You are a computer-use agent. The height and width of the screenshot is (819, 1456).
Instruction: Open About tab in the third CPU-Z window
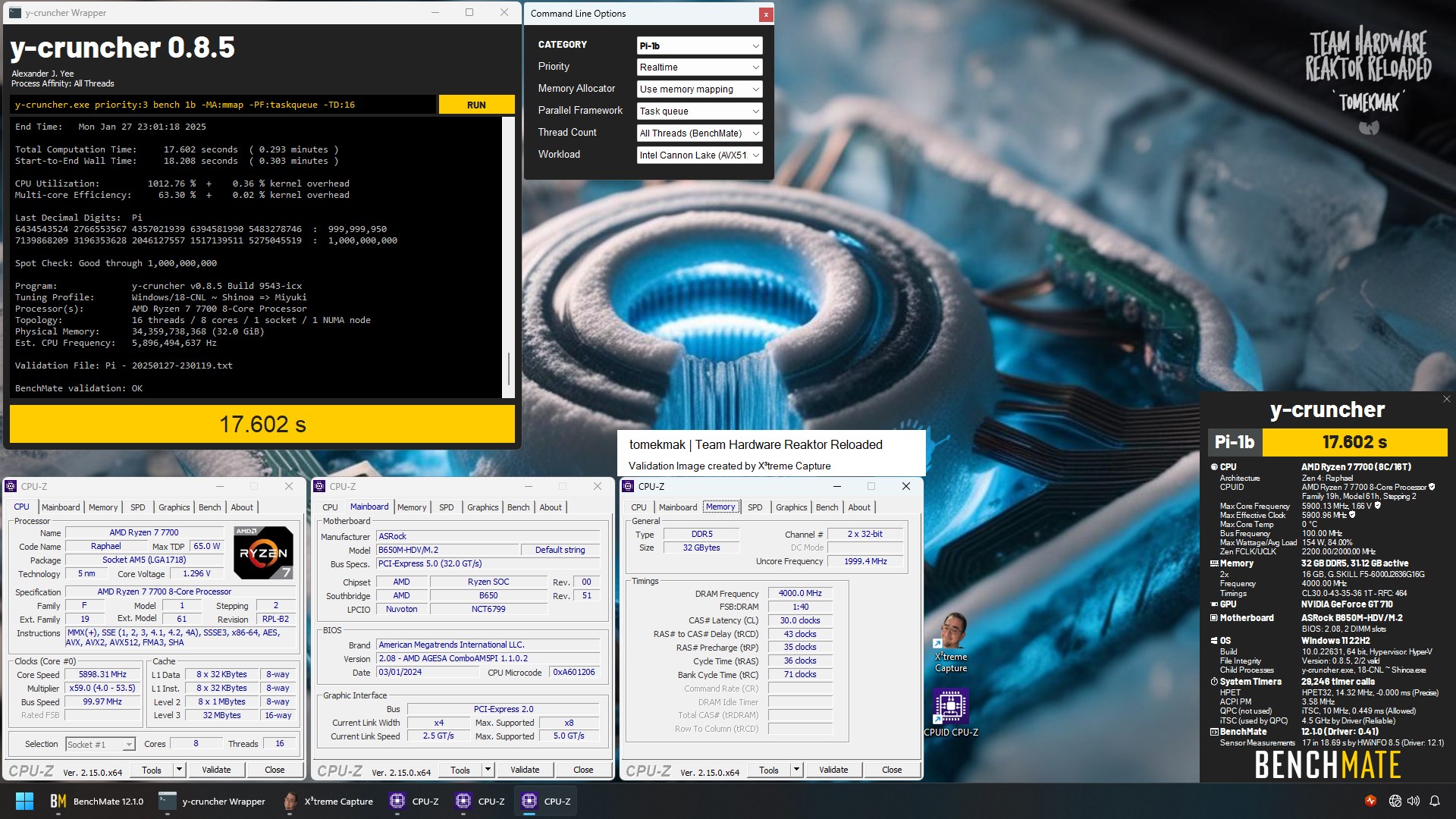[x=859, y=507]
